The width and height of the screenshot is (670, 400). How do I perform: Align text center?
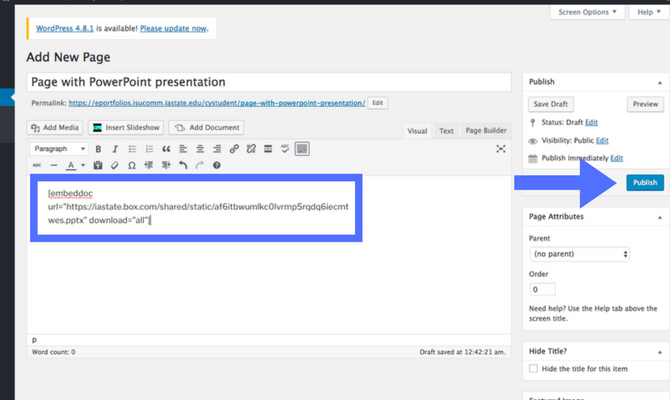pyautogui.click(x=200, y=149)
